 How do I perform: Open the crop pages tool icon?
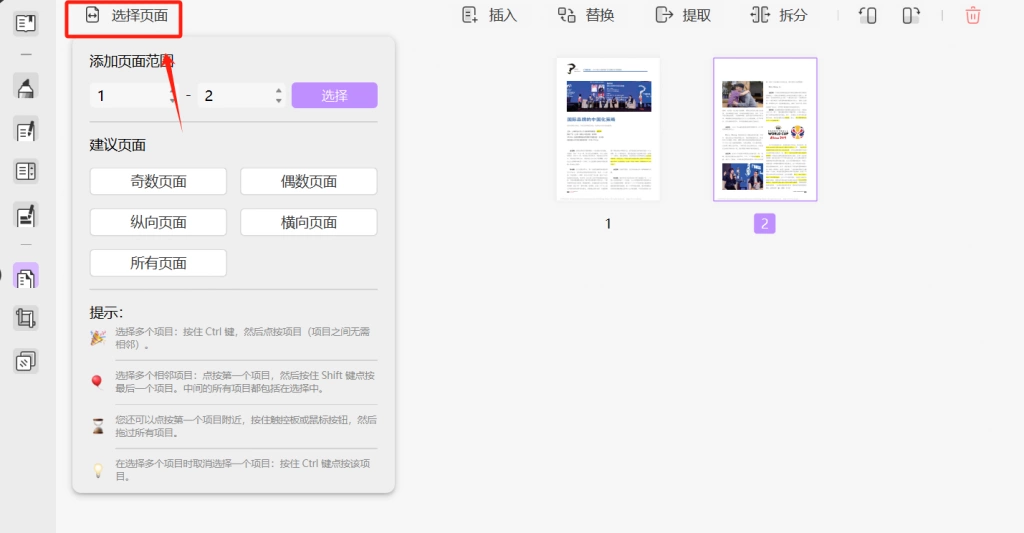point(25,318)
